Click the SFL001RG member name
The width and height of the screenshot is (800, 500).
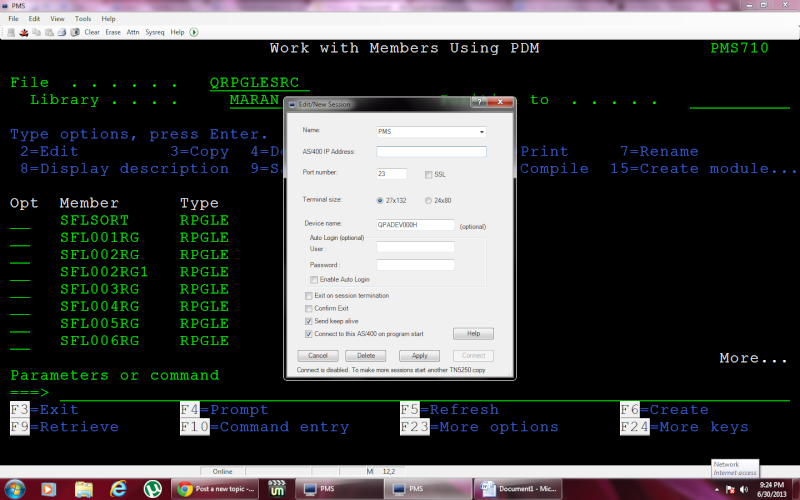[x=99, y=238]
